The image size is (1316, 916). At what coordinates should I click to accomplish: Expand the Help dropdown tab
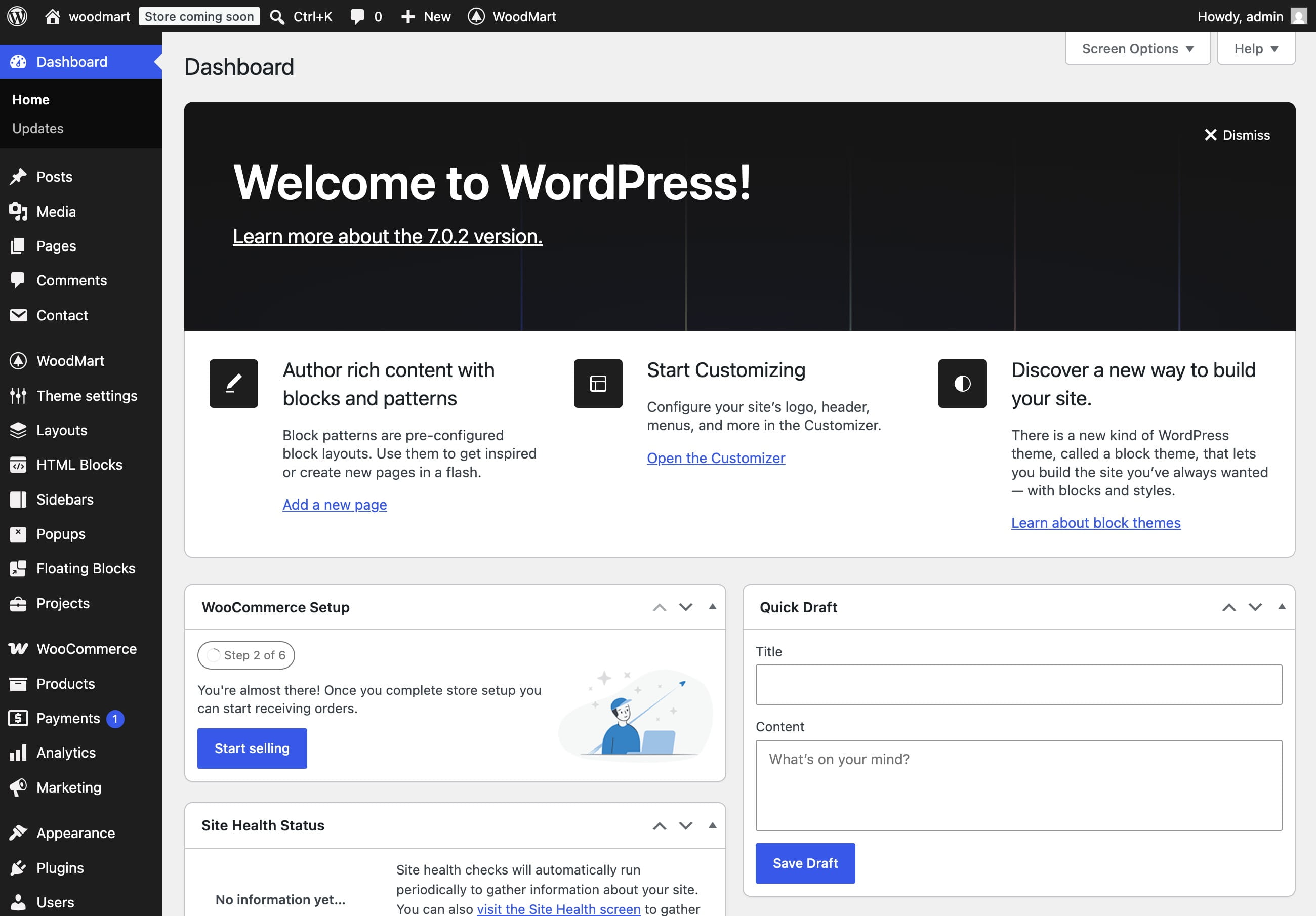(x=1256, y=49)
